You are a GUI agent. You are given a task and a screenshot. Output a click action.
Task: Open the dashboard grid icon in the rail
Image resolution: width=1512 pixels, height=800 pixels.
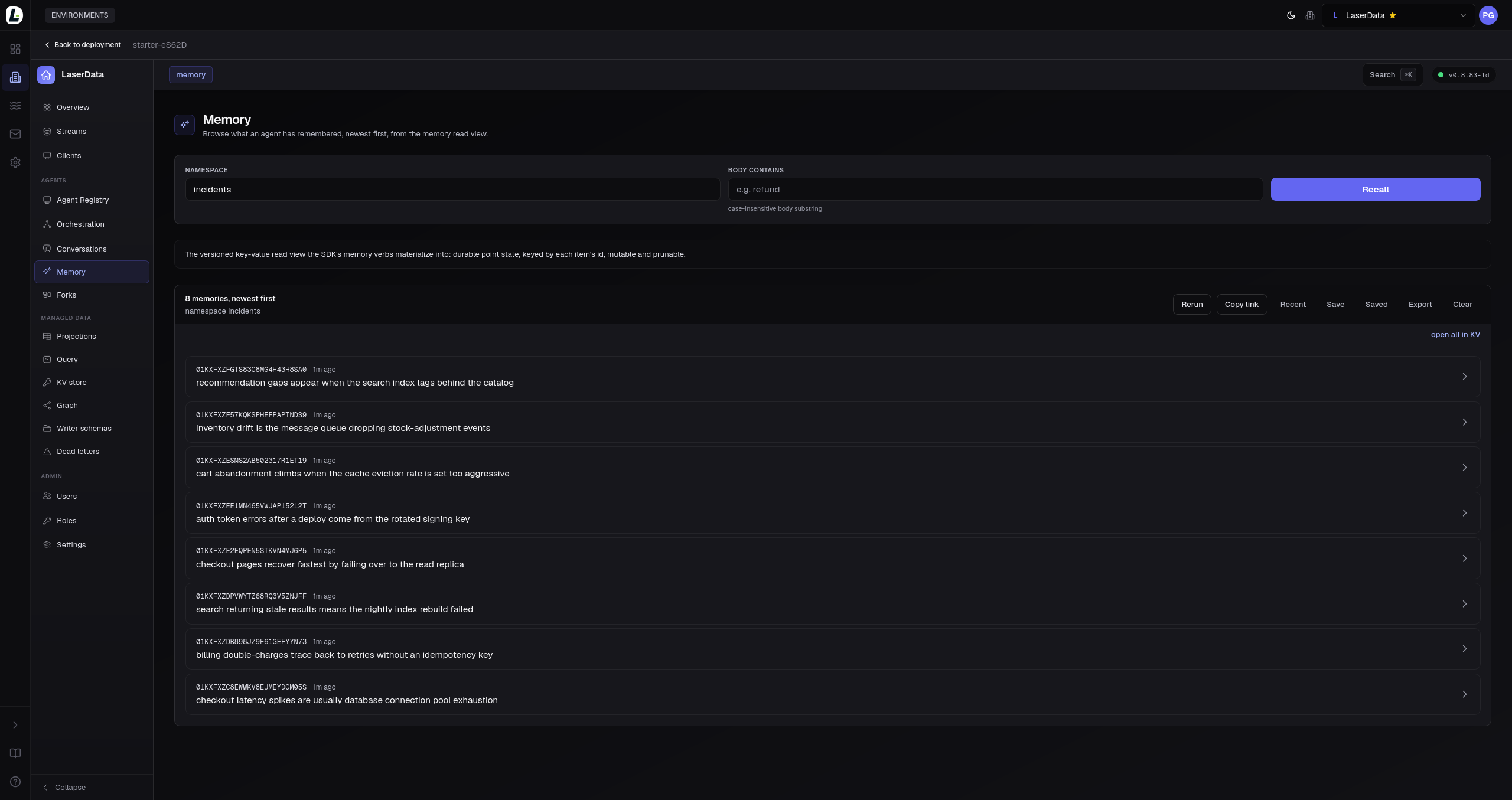click(x=15, y=49)
